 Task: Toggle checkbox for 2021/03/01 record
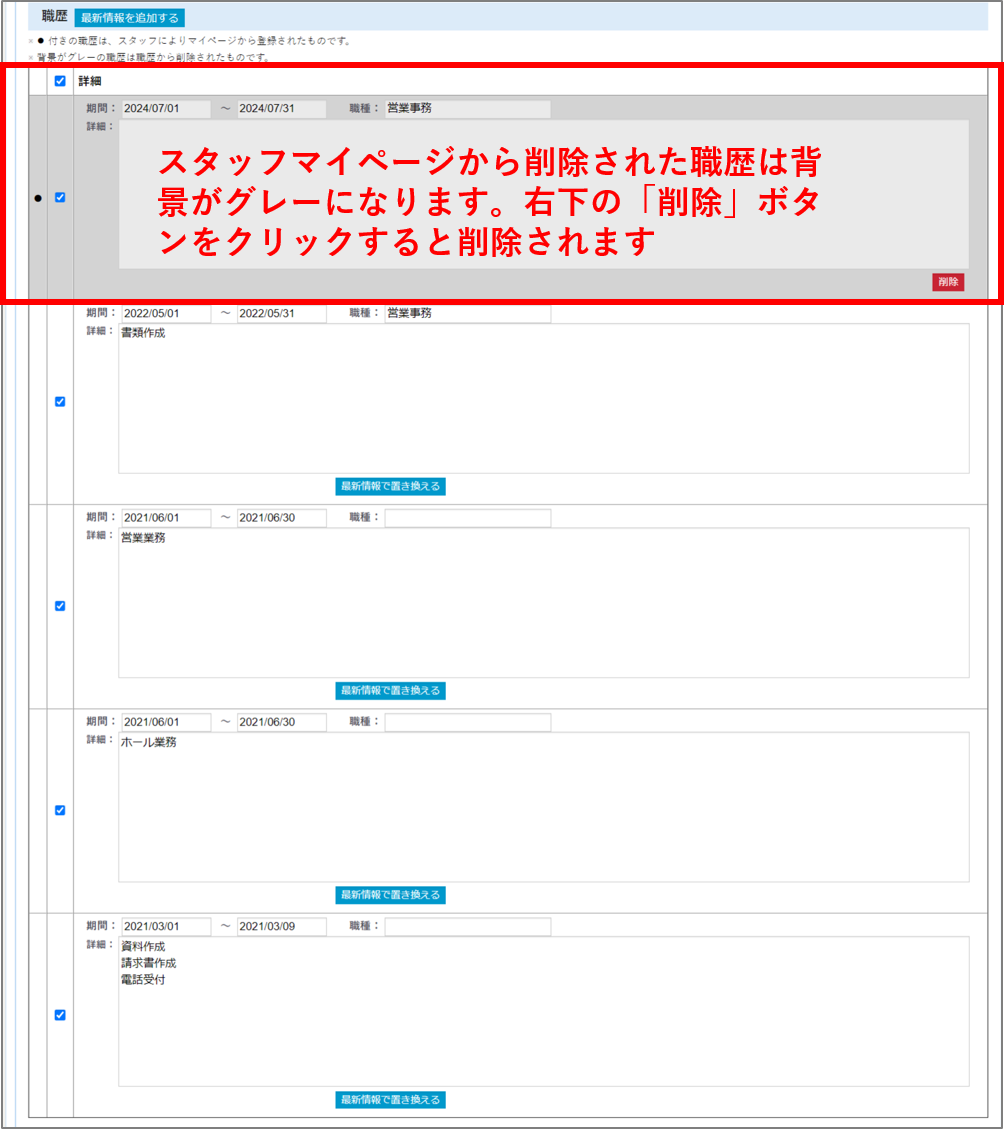pyautogui.click(x=60, y=1015)
